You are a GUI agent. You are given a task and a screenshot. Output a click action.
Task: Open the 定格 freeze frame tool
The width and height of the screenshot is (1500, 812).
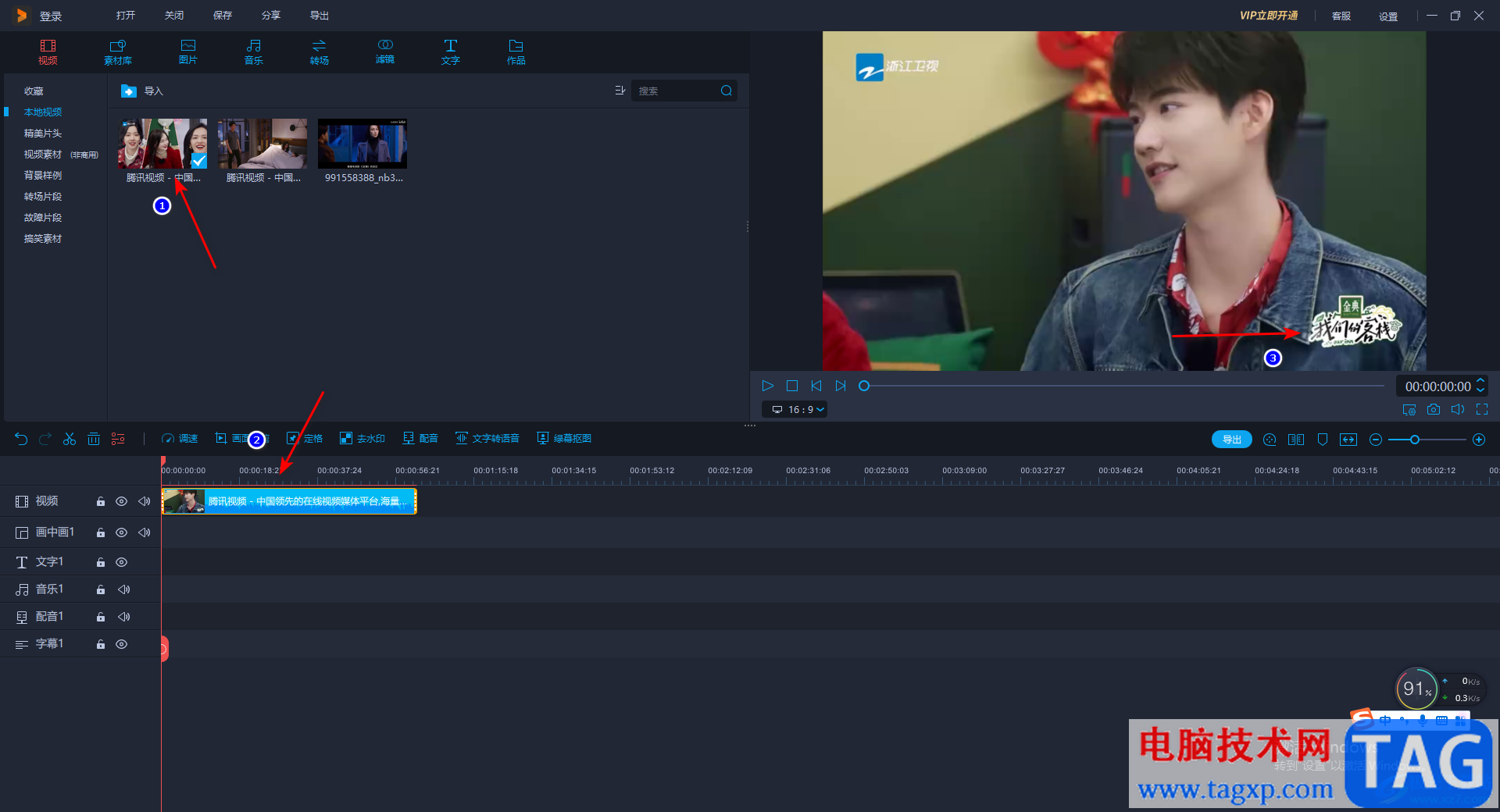pos(305,439)
